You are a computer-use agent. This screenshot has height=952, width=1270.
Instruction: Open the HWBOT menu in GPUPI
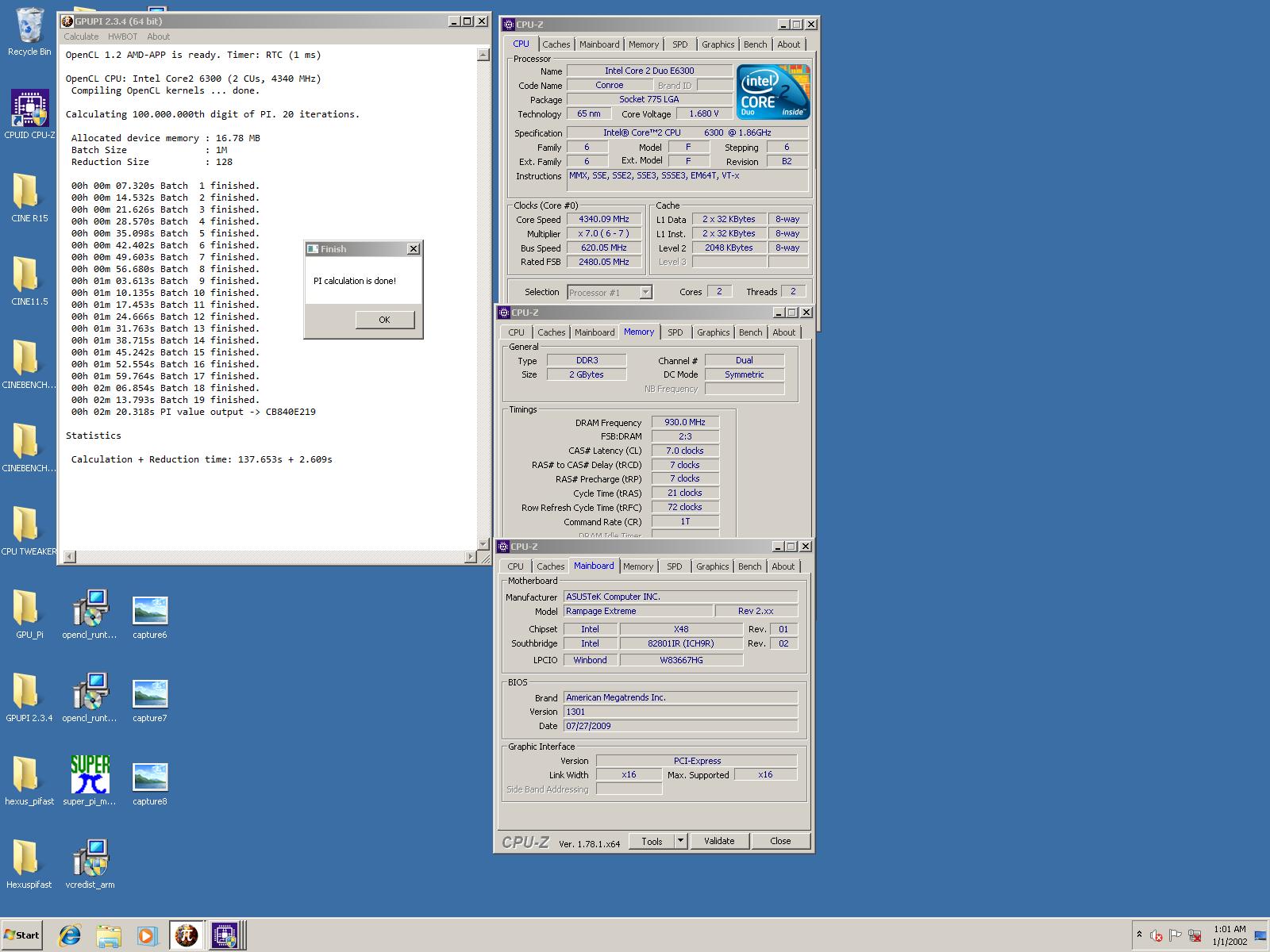(x=123, y=36)
